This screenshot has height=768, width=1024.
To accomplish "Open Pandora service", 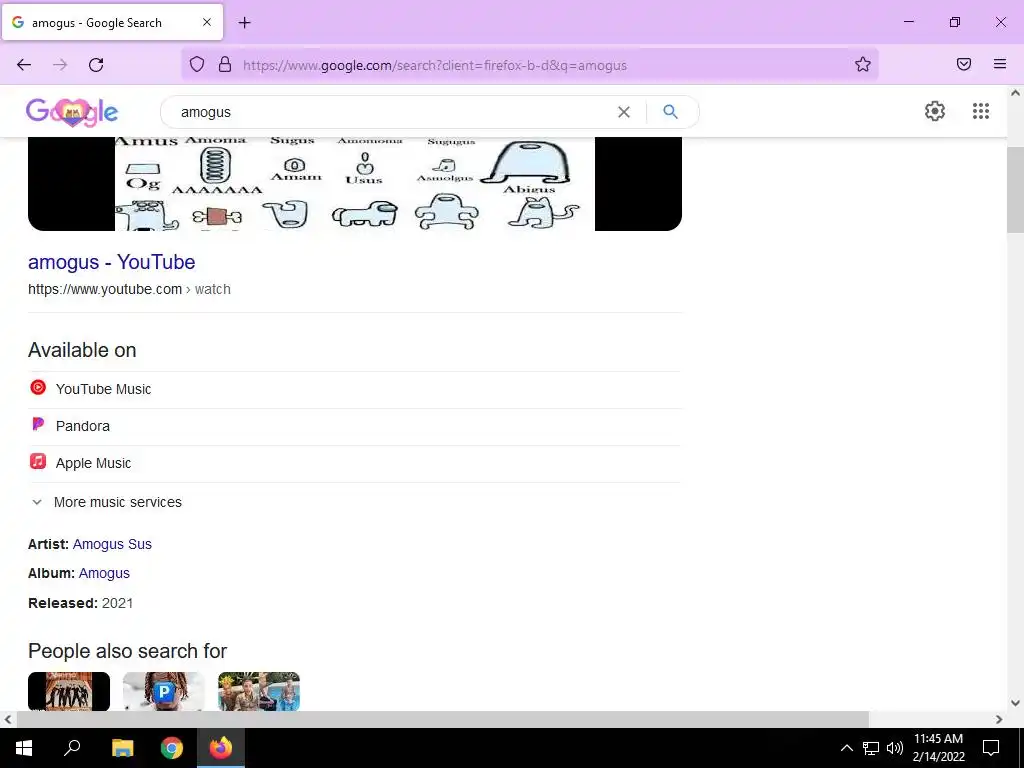I will 354,426.
